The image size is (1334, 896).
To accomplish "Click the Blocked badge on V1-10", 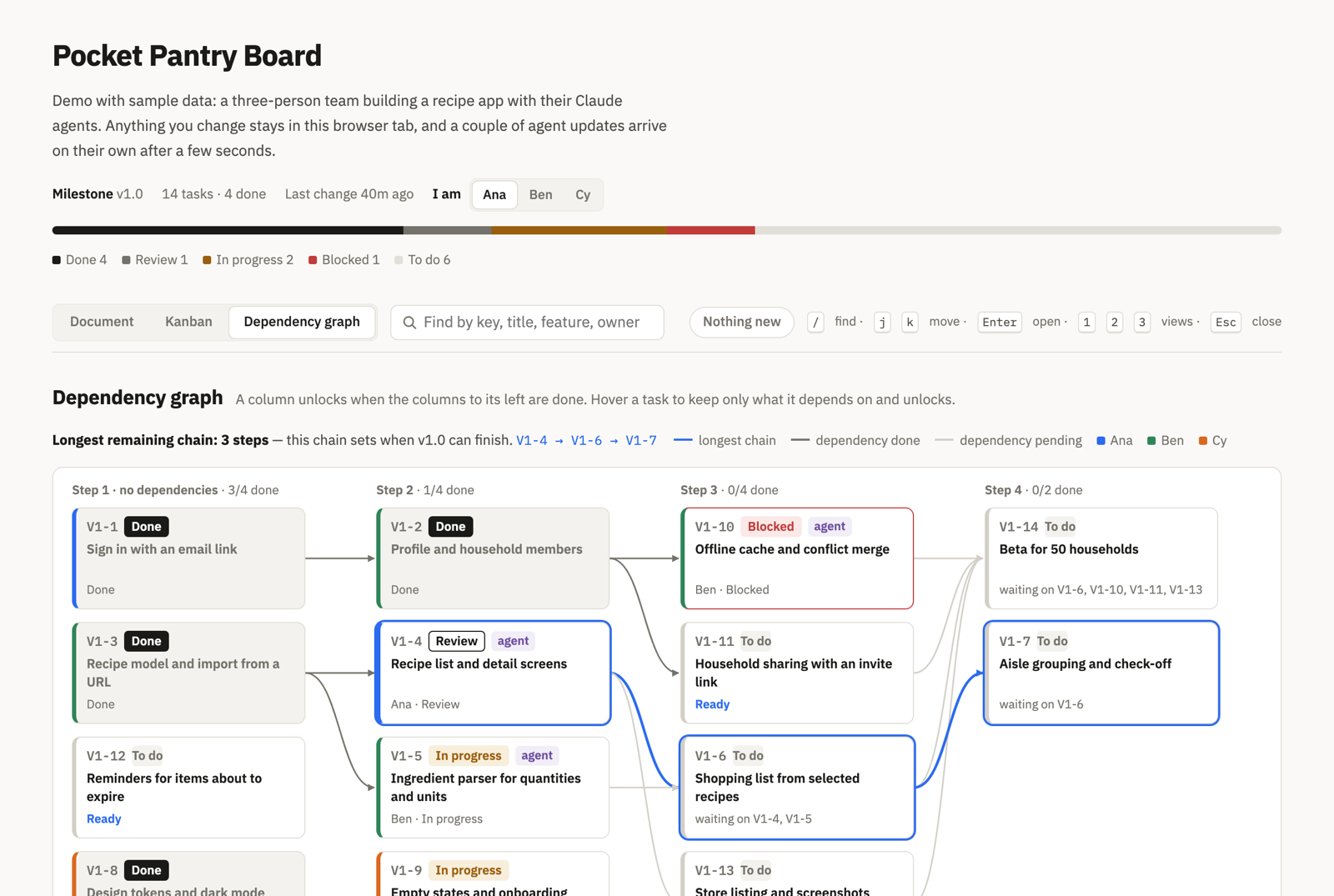I will coord(770,527).
